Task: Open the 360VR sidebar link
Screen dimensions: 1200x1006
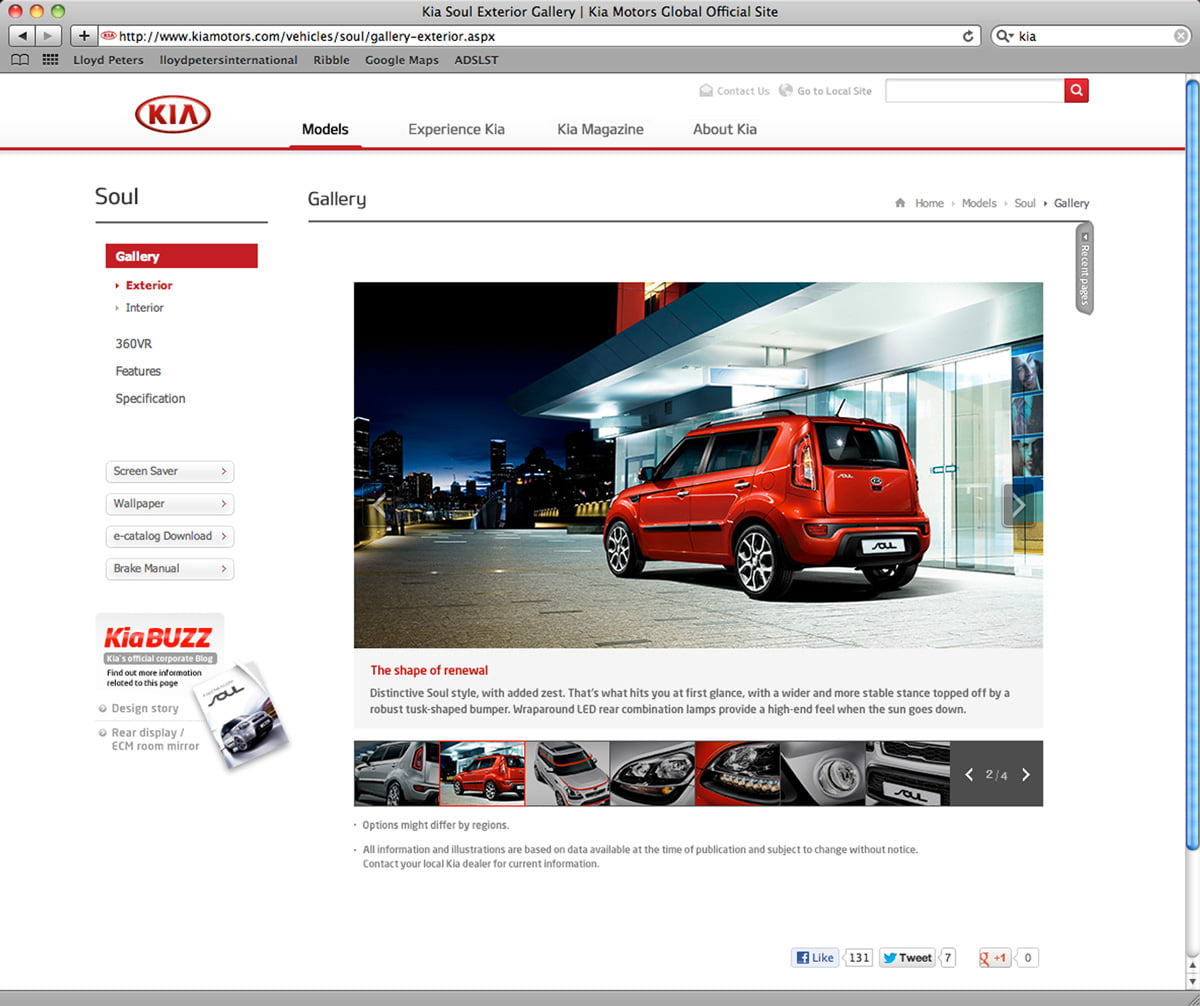Action: tap(133, 344)
